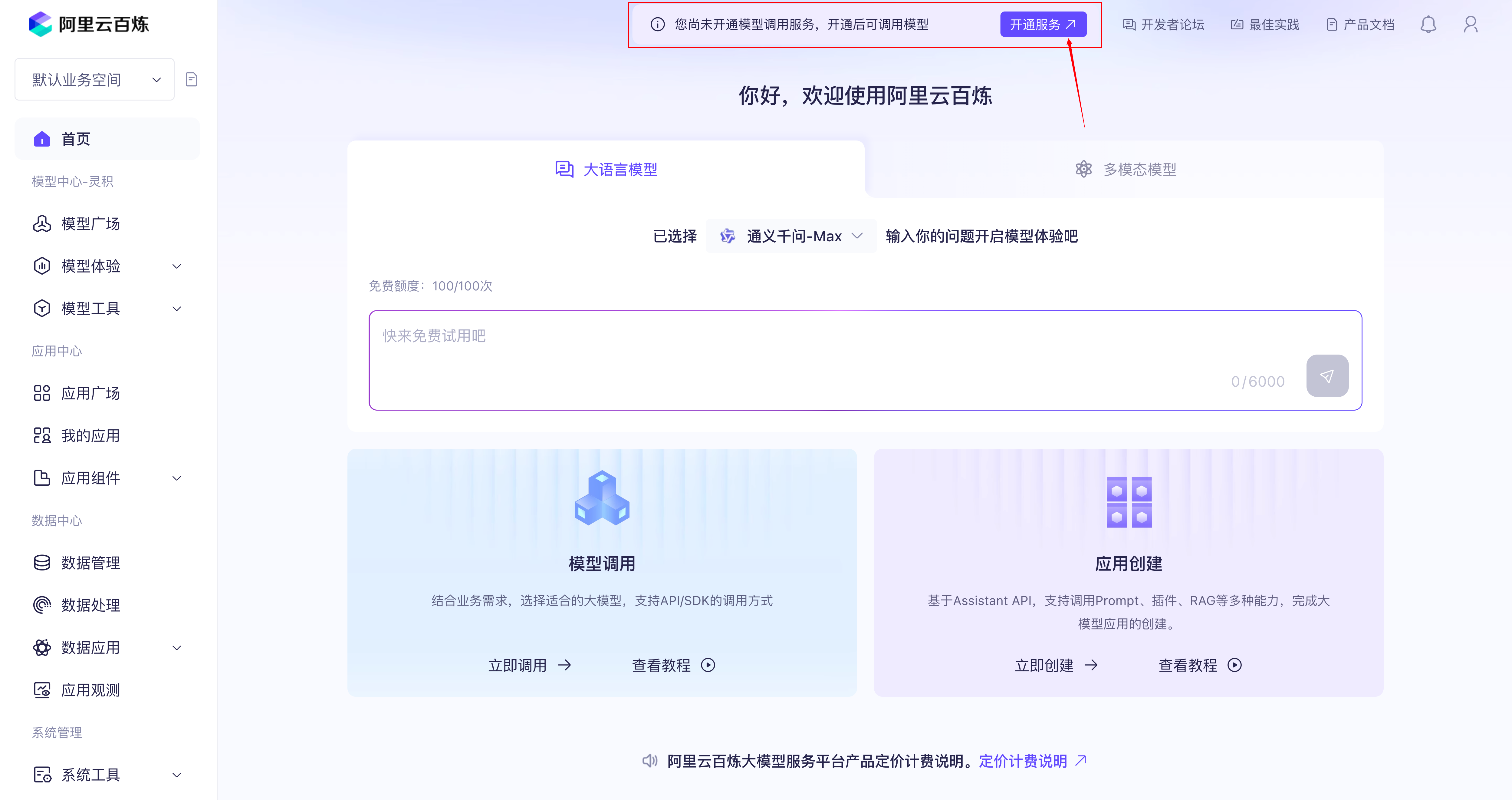Image resolution: width=1512 pixels, height=800 pixels.
Task: Open 应用观测 from the sidebar
Action: pos(90,690)
